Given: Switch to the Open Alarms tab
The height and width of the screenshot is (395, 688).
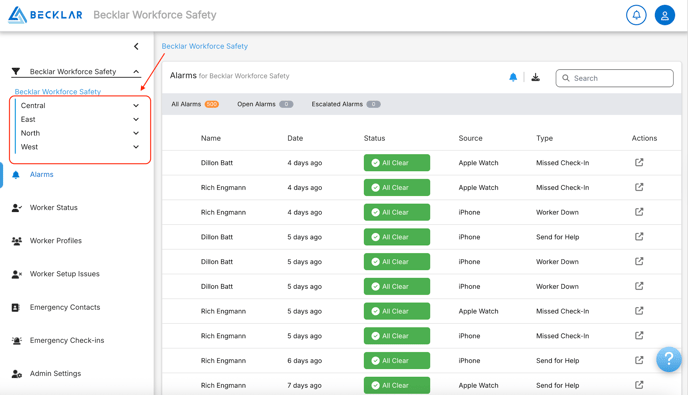Looking at the screenshot, I should pos(265,104).
